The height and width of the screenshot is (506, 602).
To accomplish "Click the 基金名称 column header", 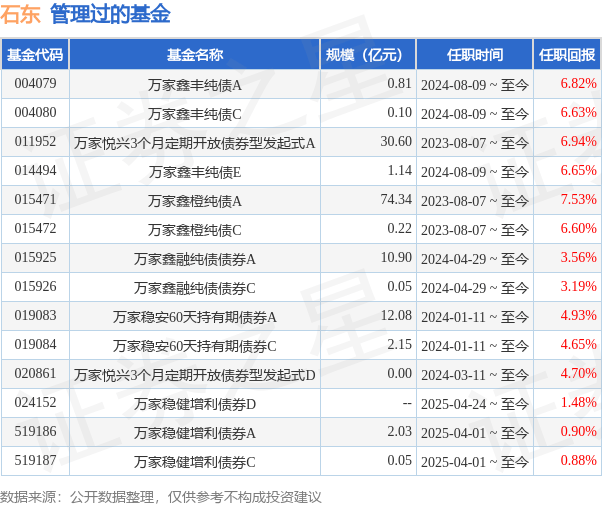I will click(x=195, y=55).
